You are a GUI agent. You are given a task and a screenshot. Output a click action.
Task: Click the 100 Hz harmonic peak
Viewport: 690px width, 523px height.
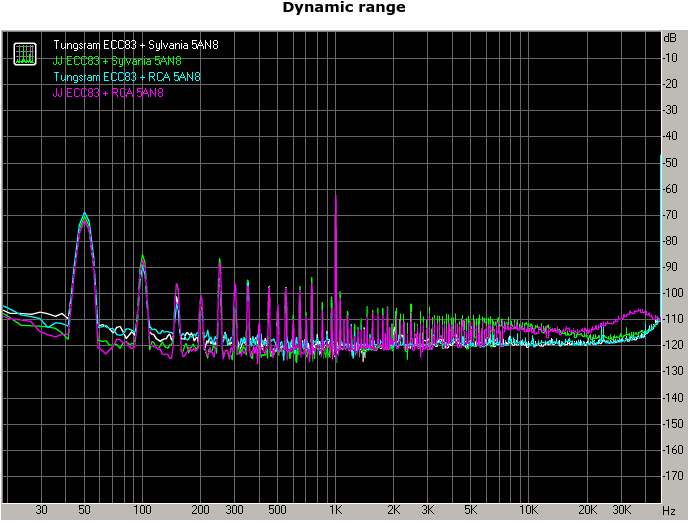click(x=142, y=257)
